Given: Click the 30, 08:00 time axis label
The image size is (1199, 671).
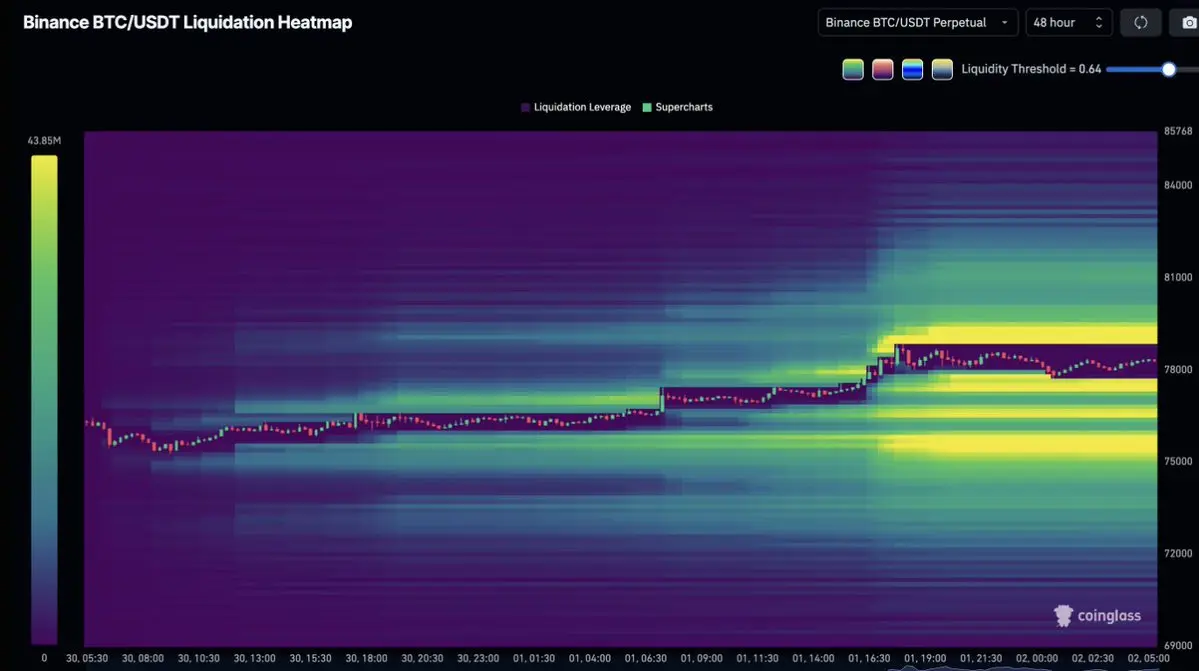Looking at the screenshot, I should click(142, 658).
